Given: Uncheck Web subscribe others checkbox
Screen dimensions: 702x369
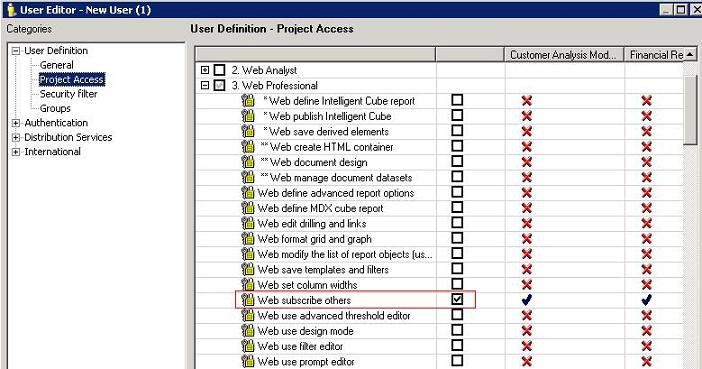Looking at the screenshot, I should tap(457, 299).
